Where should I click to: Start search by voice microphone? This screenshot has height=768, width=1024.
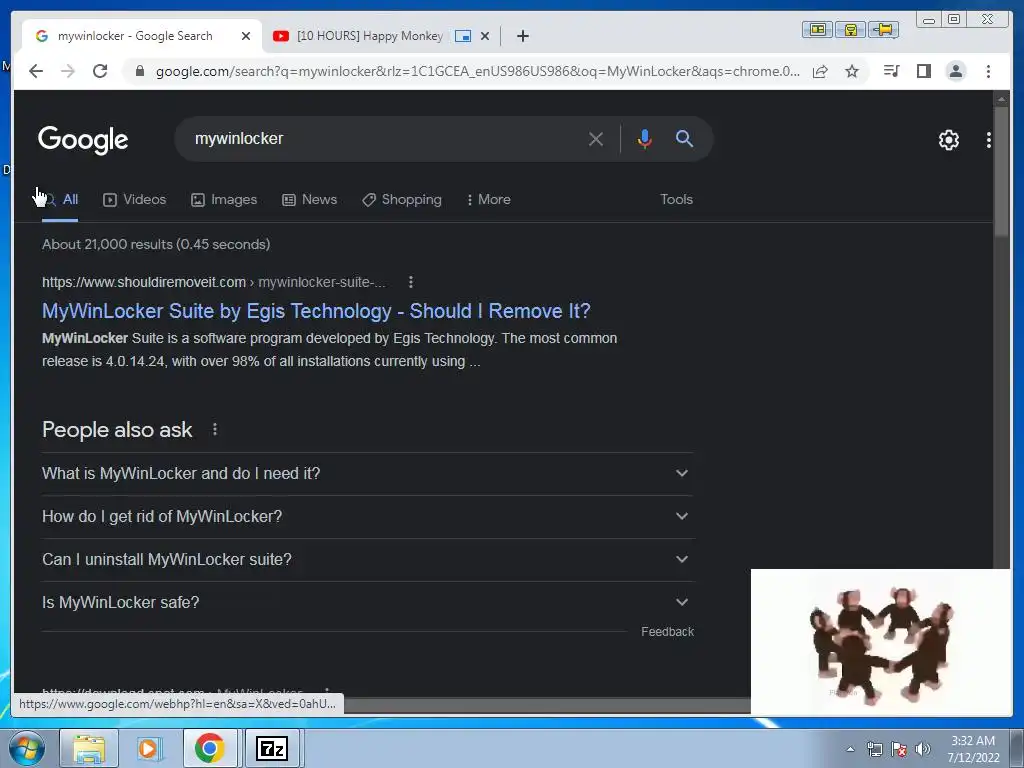(645, 139)
